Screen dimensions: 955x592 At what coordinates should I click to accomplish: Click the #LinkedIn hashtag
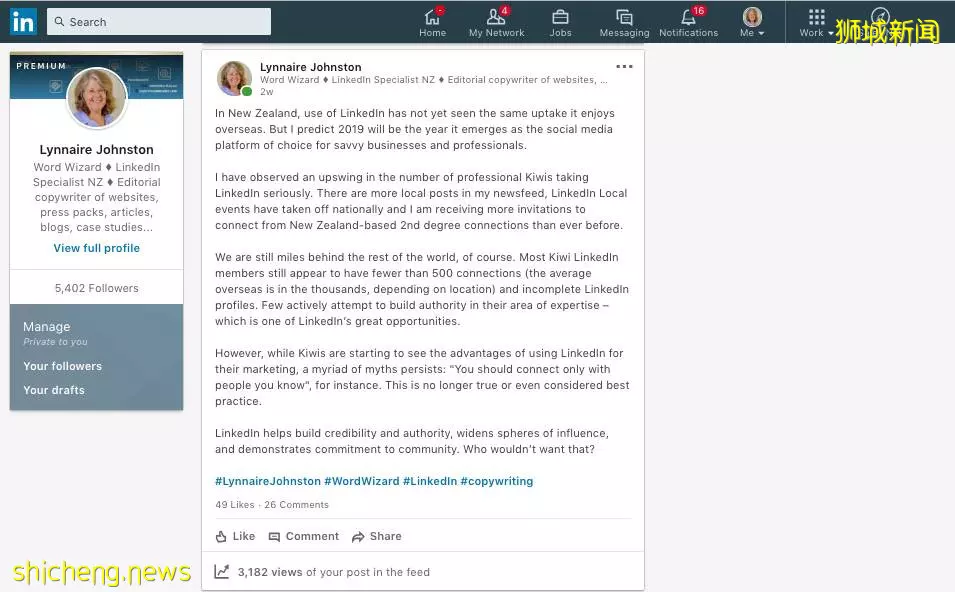click(x=430, y=481)
